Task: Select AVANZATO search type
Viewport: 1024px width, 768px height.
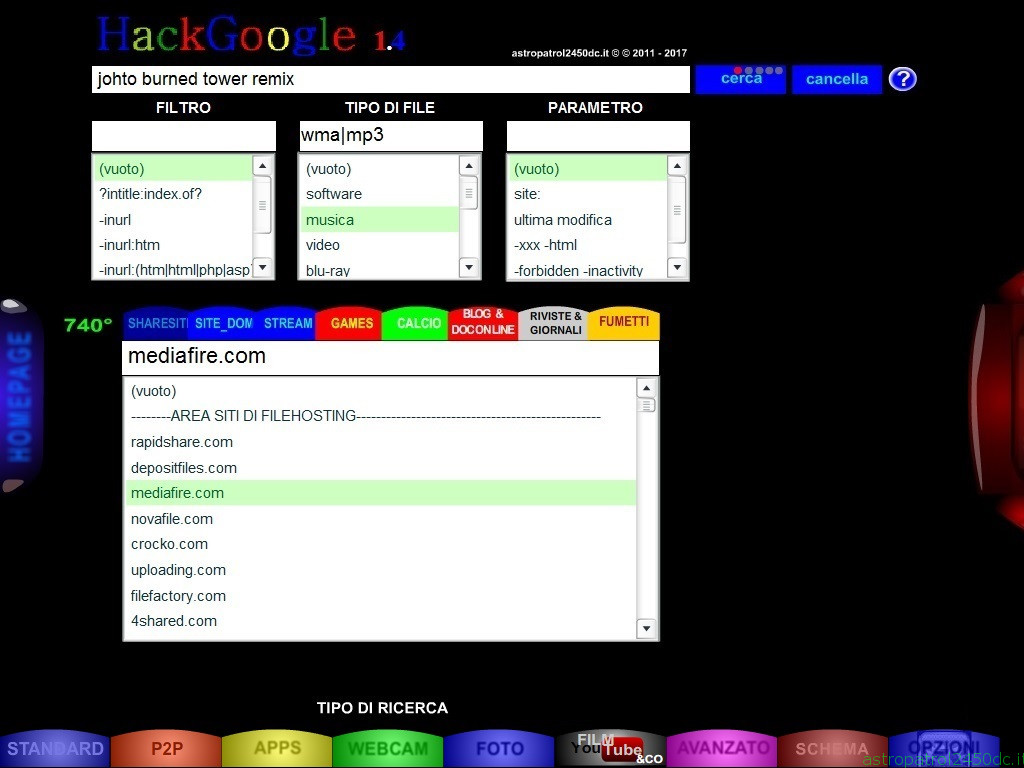Action: (x=722, y=748)
